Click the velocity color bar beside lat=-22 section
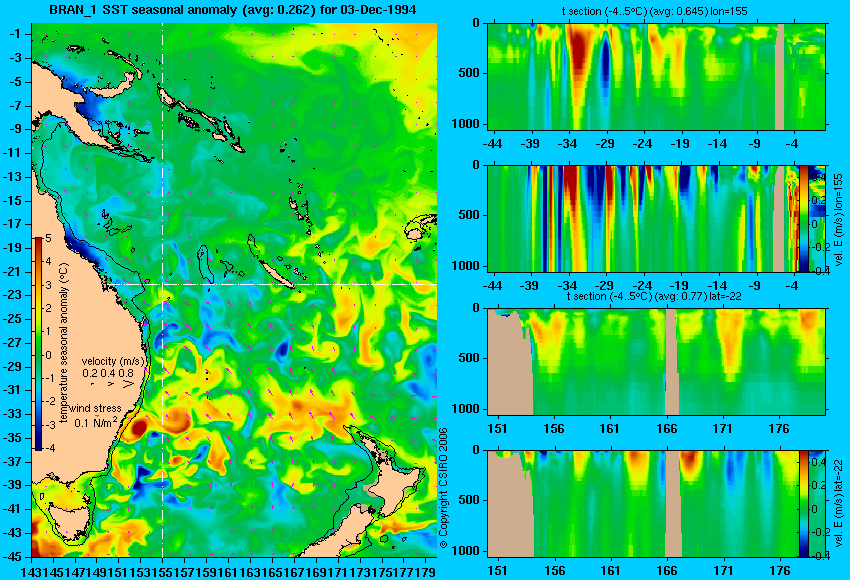Viewport: 850px width, 580px height. click(804, 504)
